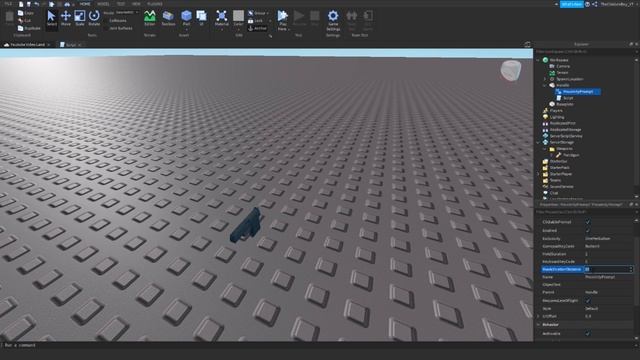This screenshot has width=640, height=360.
Task: Click the Name property value ProximityPrompt
Action: pyautogui.click(x=600, y=277)
